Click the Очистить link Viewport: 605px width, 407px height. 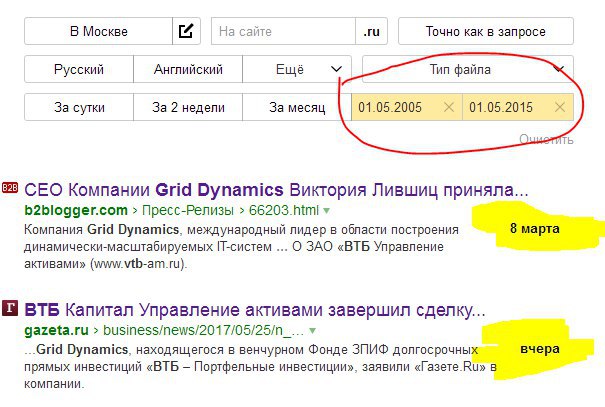click(546, 139)
